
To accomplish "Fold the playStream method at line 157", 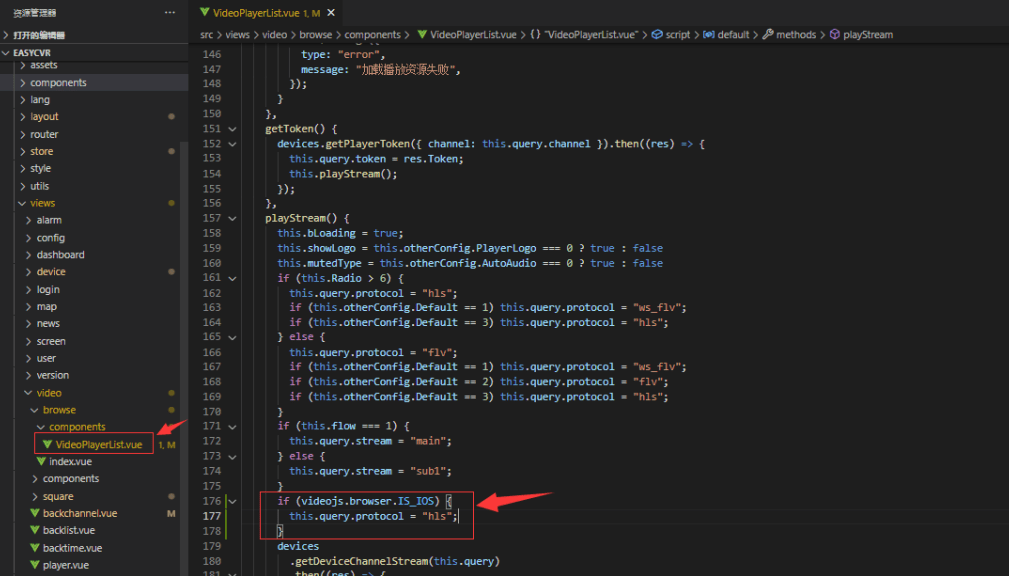I will (x=233, y=218).
